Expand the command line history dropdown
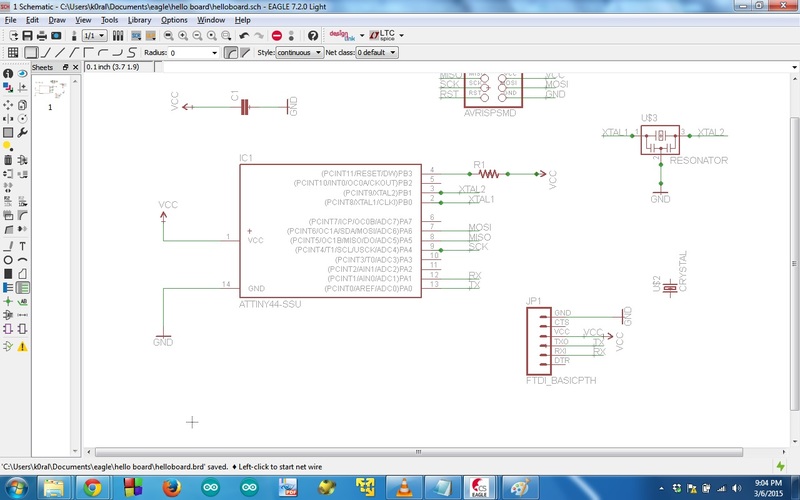Screen dimensions: 800x500 [794, 67]
